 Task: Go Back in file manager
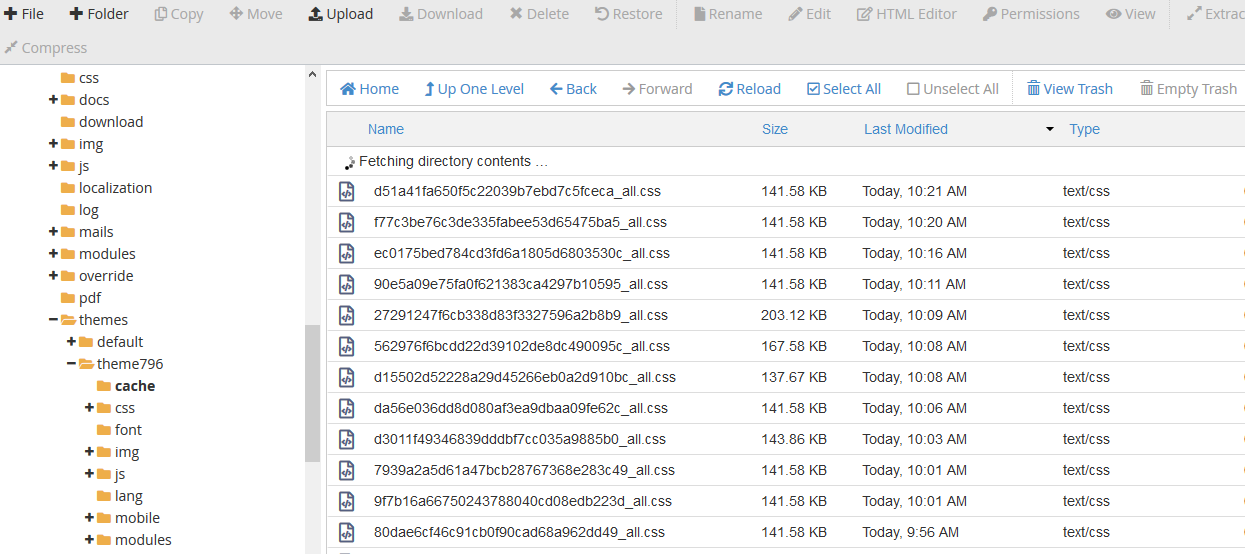point(573,89)
